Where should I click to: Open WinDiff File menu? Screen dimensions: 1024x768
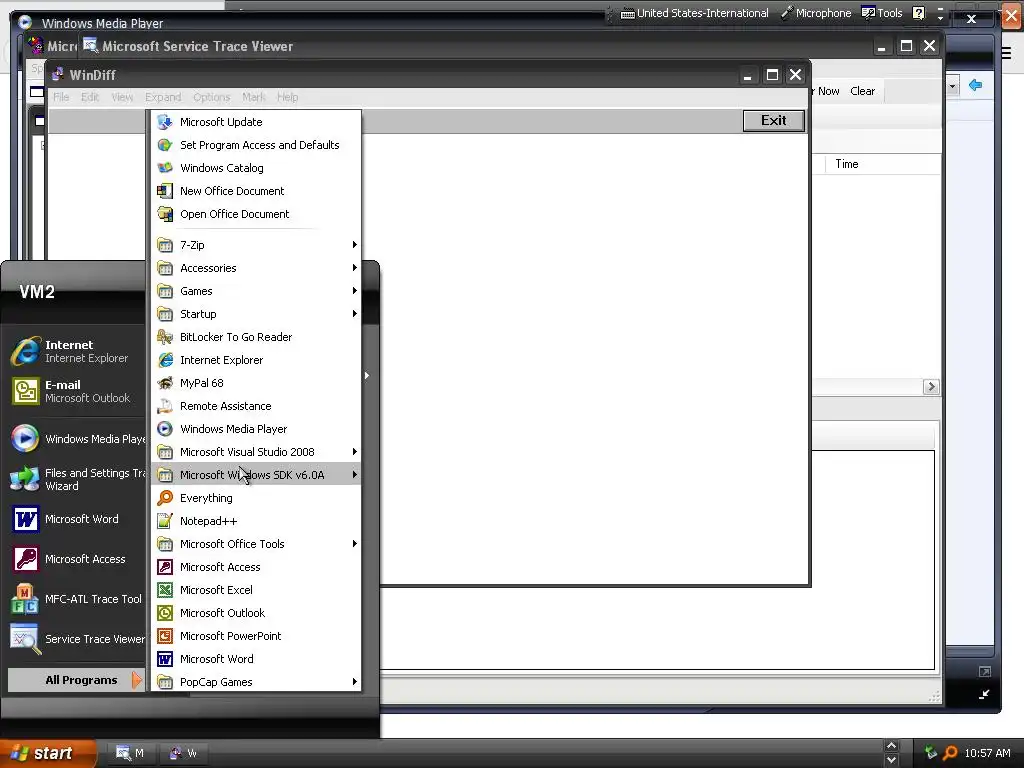pyautogui.click(x=61, y=97)
